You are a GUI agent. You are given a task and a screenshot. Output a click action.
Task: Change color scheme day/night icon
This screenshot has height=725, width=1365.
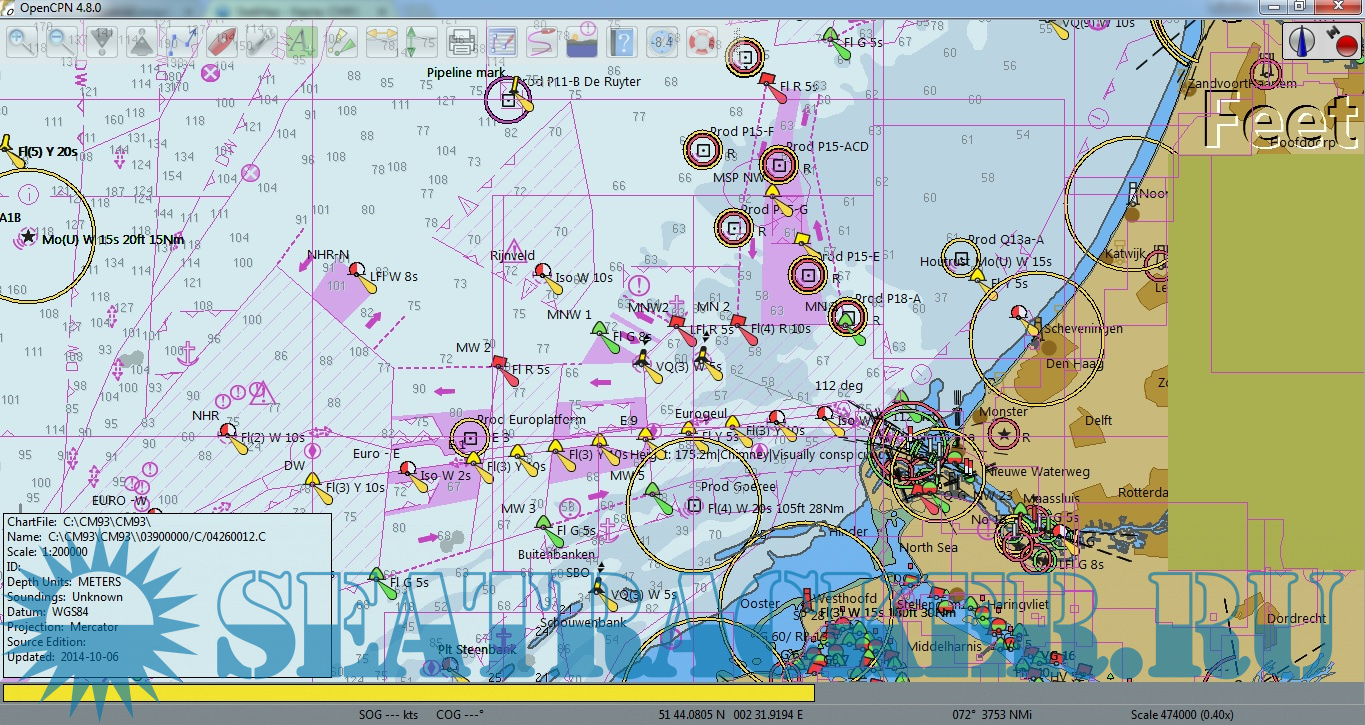[581, 43]
